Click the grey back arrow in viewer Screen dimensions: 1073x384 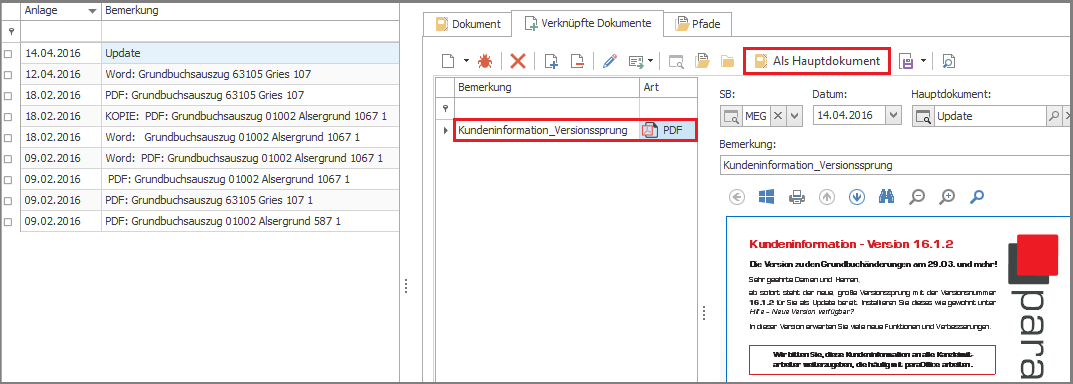(737, 197)
